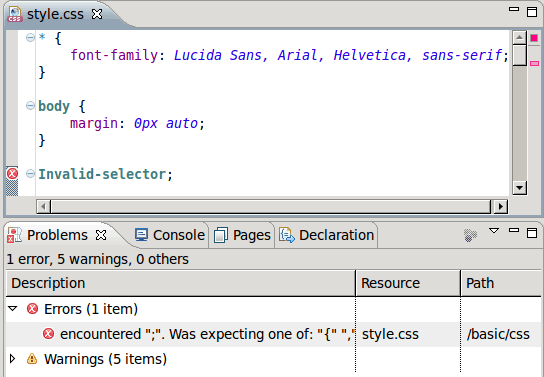544x377 pixels.
Task: Click the horizontal scroll left arrow
Action: coord(43,207)
